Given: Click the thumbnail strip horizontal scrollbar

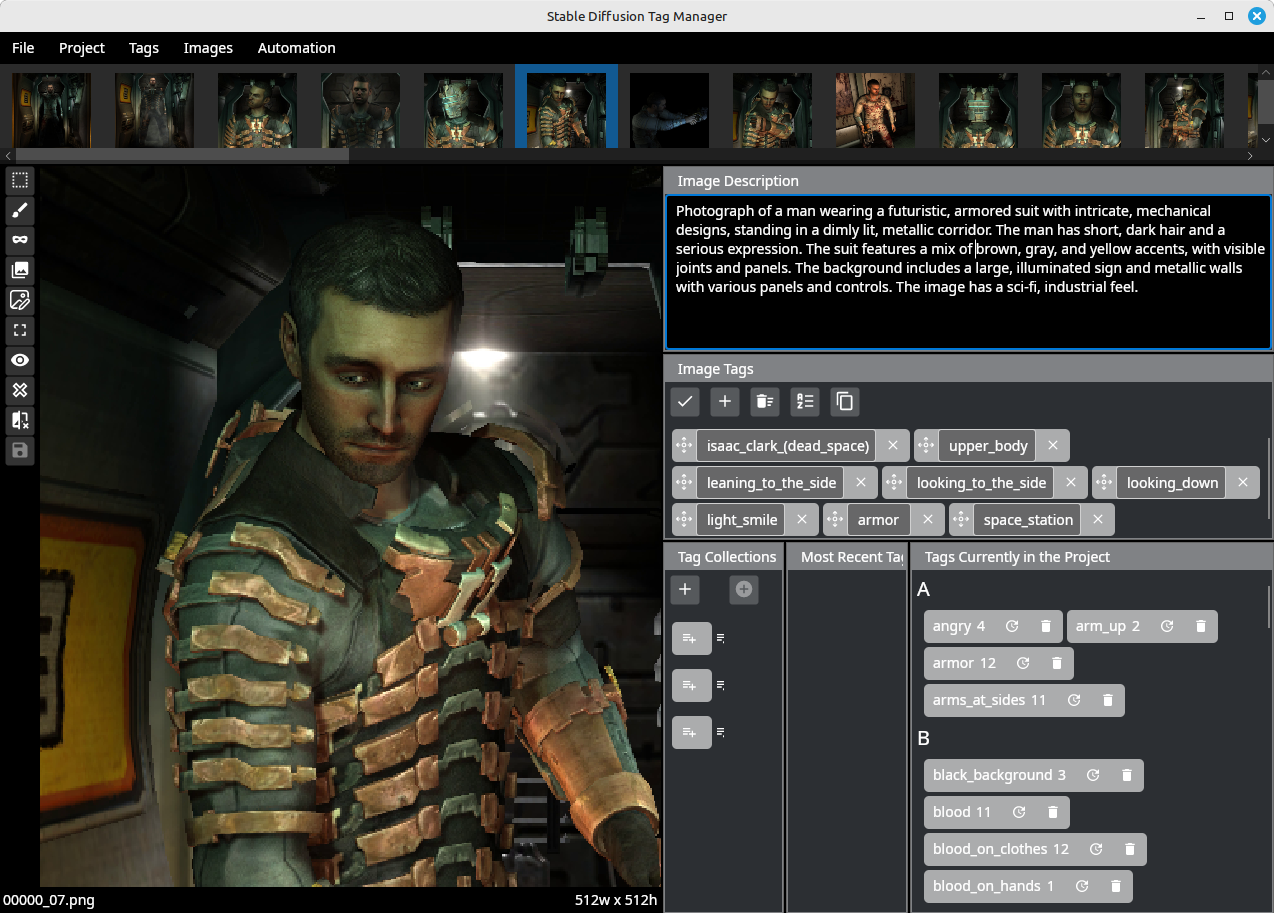Looking at the screenshot, I should click(182, 155).
